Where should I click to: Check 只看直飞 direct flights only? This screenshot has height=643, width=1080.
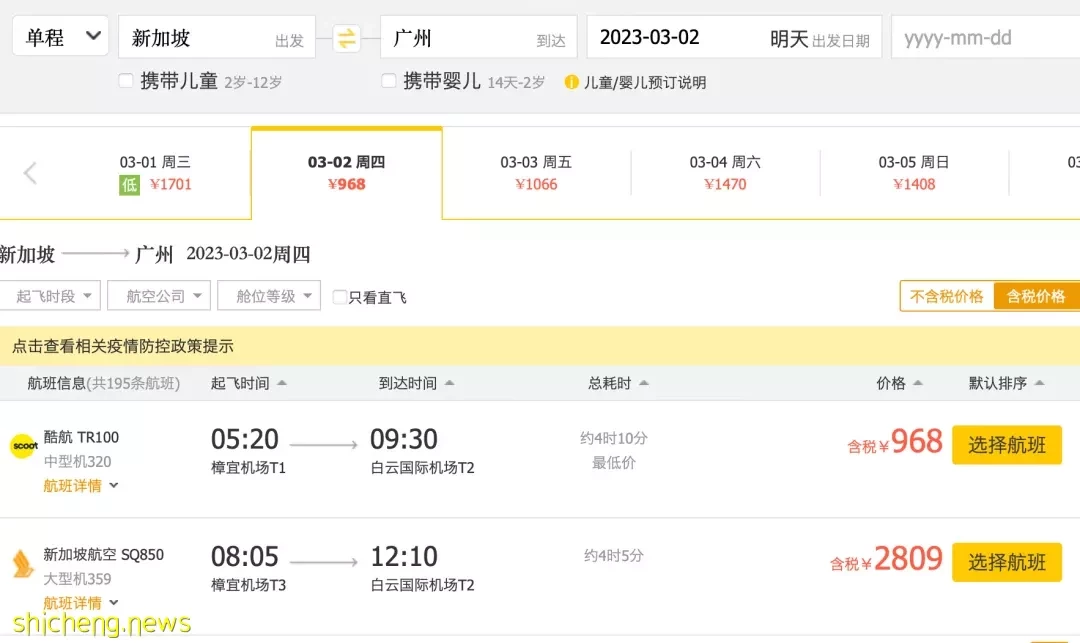click(340, 297)
